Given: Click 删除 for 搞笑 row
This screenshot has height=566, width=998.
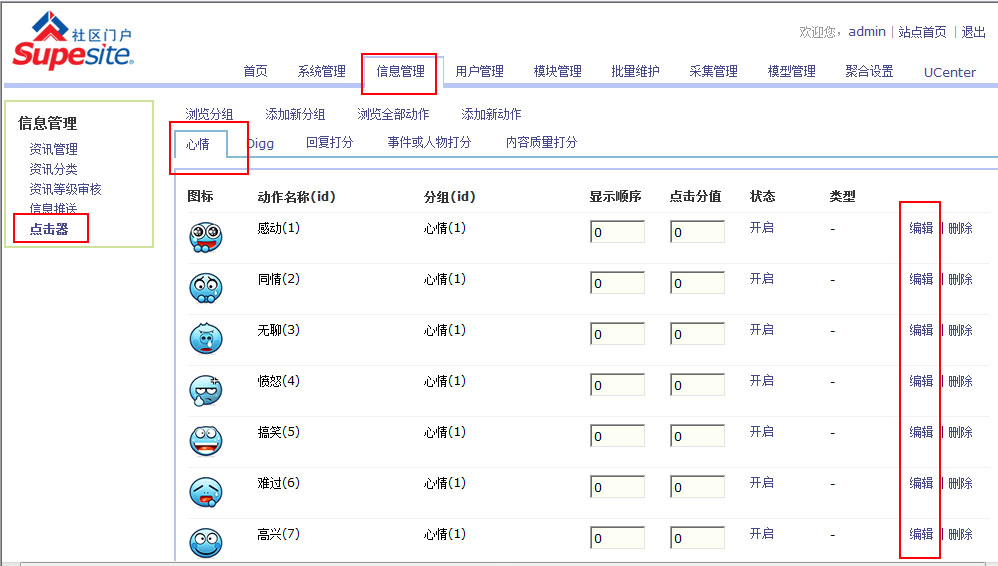Looking at the screenshot, I should (960, 432).
